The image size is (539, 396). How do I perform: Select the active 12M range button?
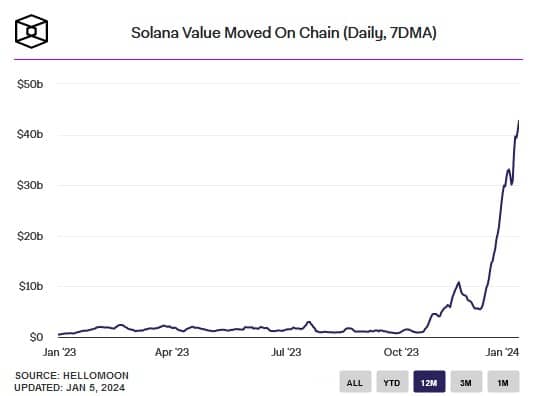click(429, 382)
